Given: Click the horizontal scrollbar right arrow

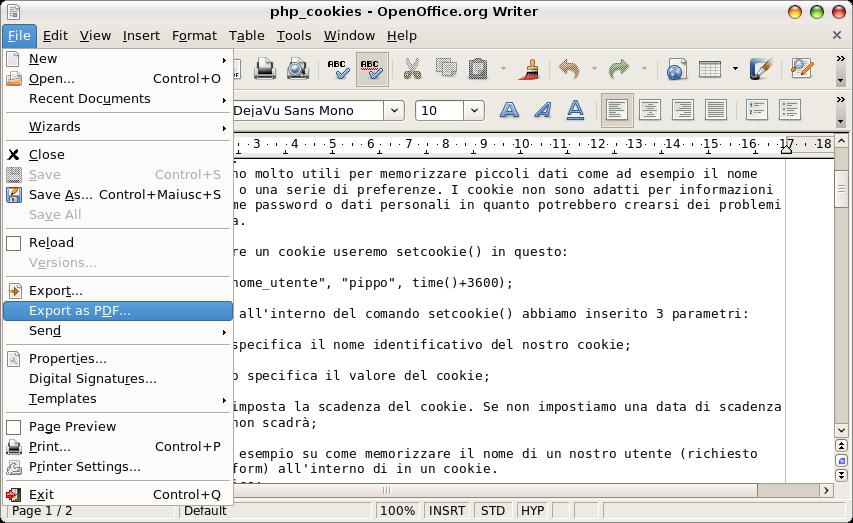Looking at the screenshot, I should (826, 490).
